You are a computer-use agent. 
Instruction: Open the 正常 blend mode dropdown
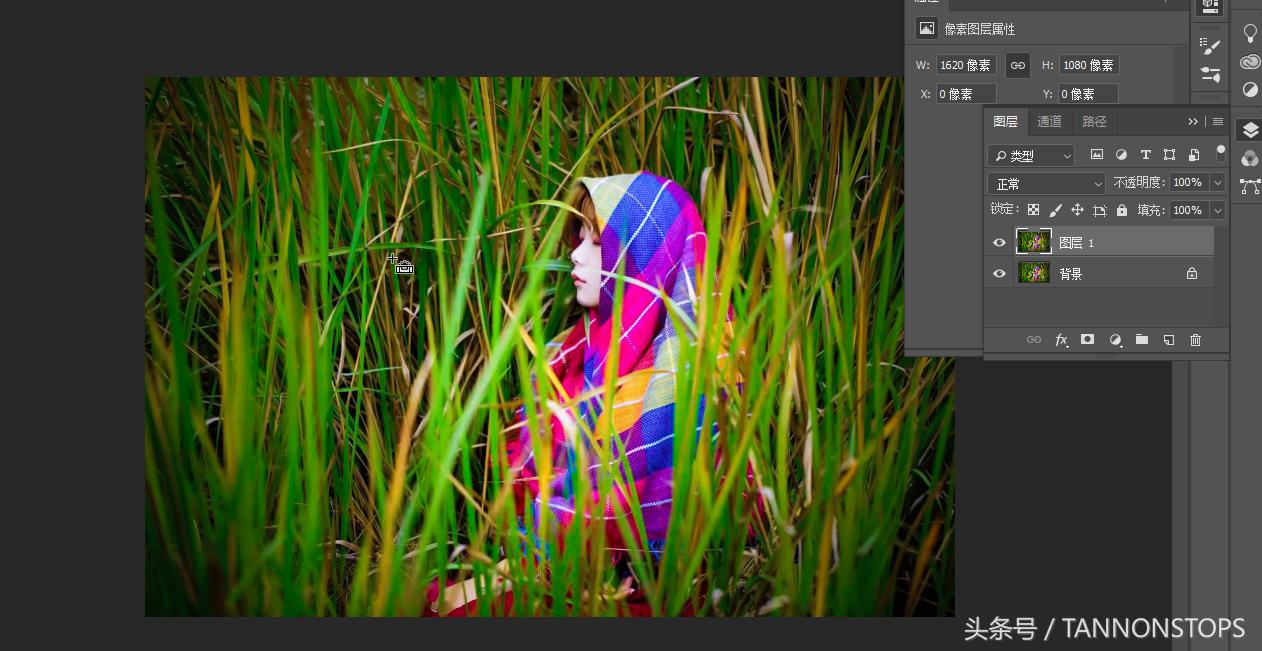coord(1046,183)
